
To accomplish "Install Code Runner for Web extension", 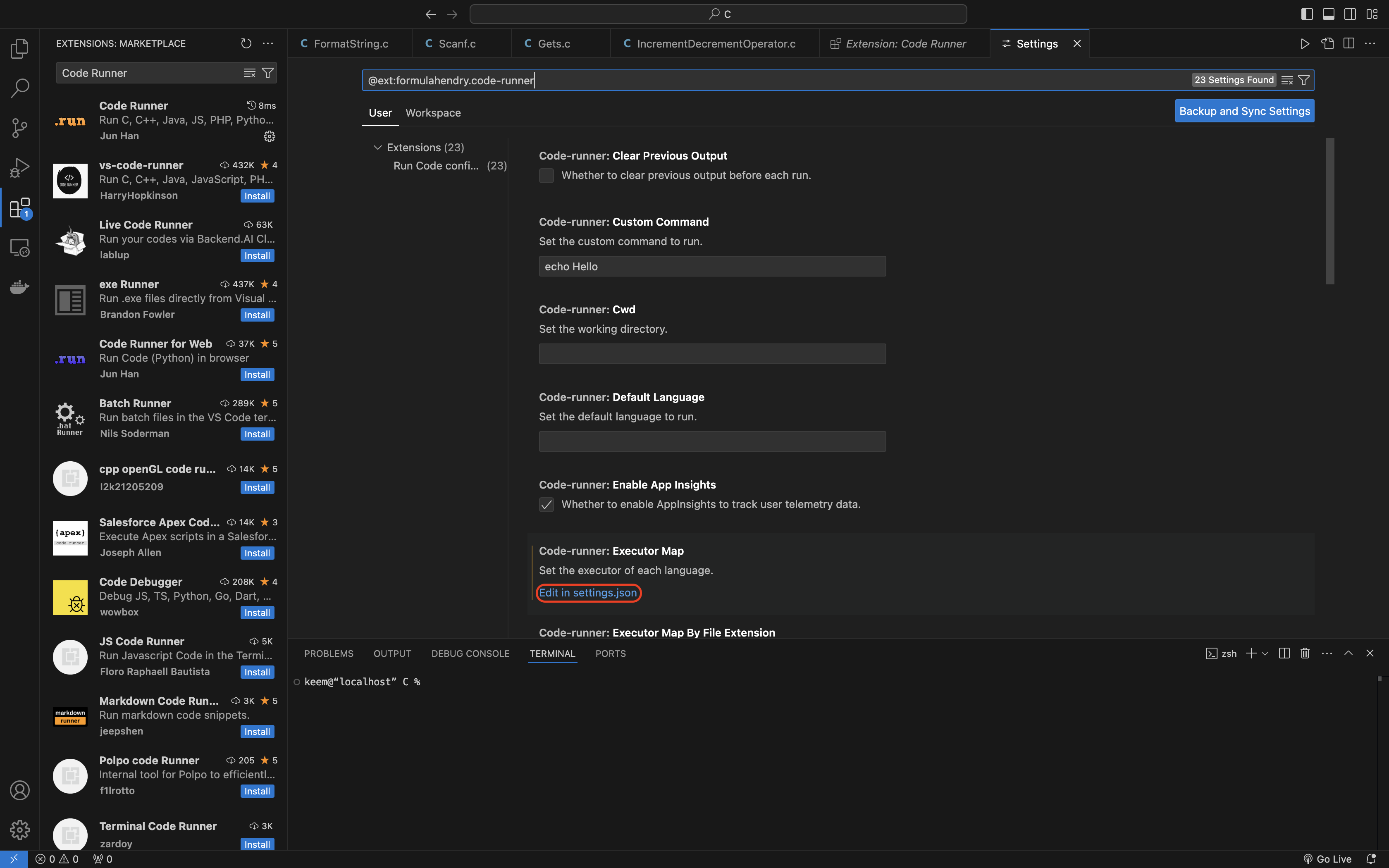I will click(257, 375).
